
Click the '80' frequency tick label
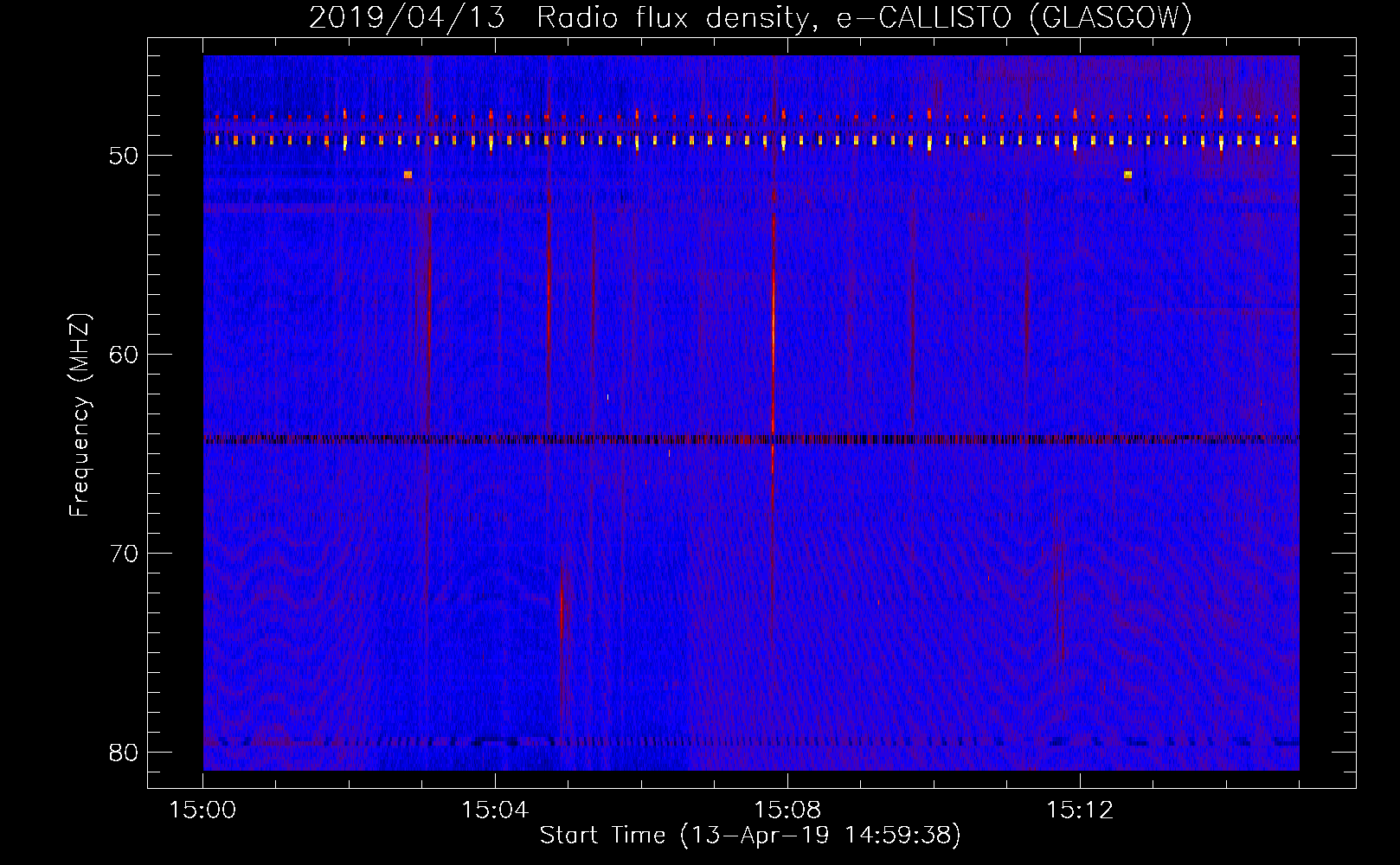click(124, 753)
